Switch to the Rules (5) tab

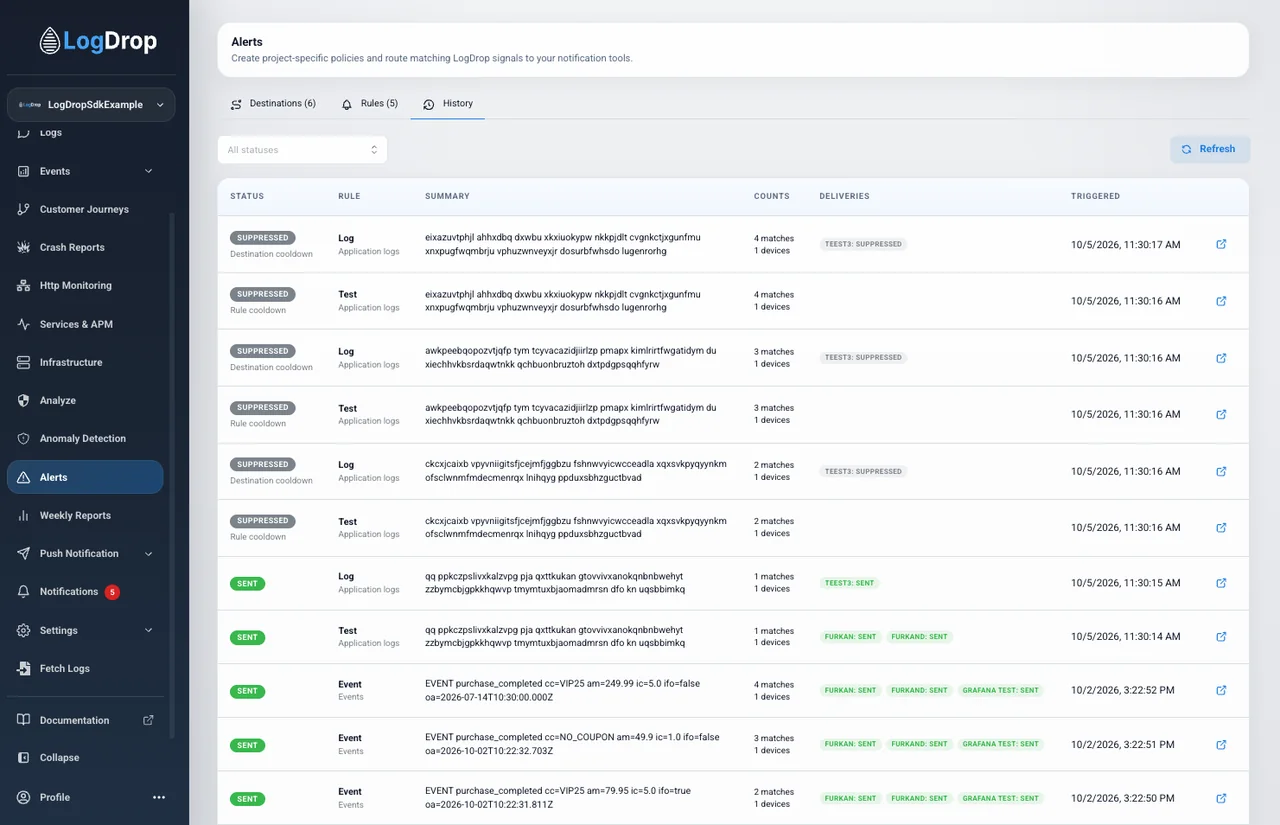click(369, 103)
